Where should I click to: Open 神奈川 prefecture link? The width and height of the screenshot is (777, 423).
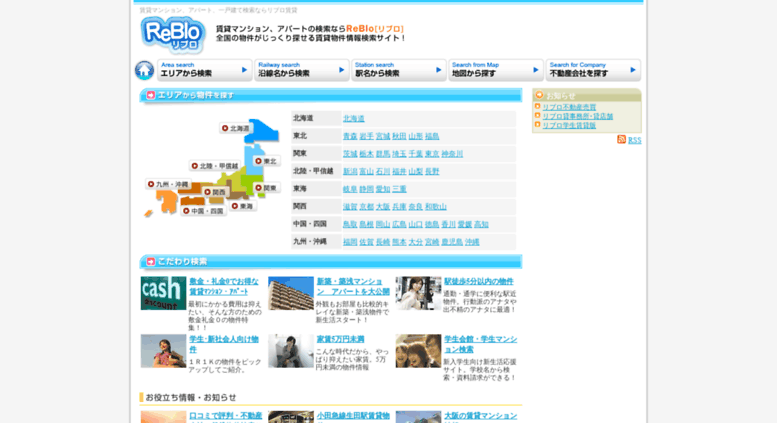(x=452, y=154)
